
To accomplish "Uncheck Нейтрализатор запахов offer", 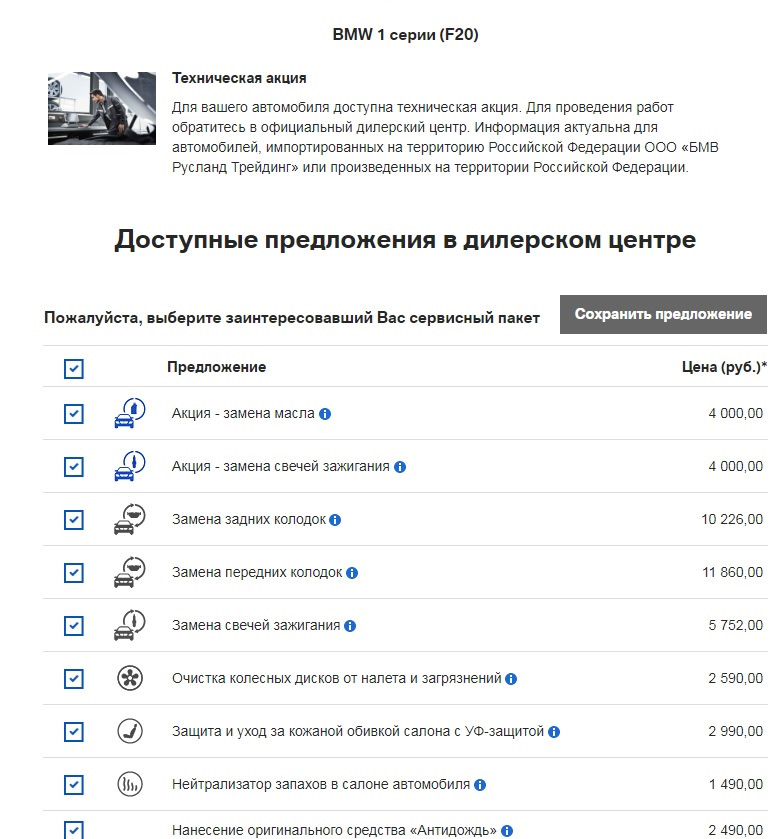I will (73, 784).
